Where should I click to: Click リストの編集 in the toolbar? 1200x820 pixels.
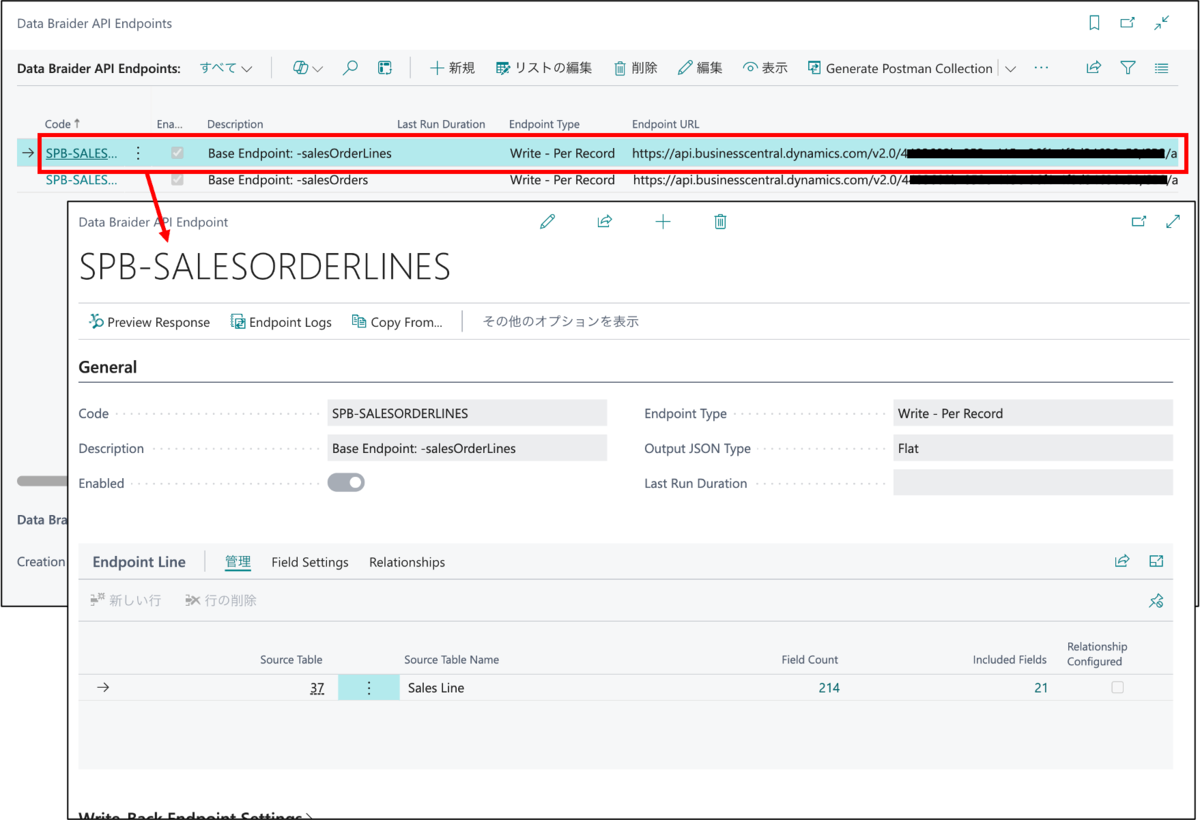pyautogui.click(x=544, y=68)
